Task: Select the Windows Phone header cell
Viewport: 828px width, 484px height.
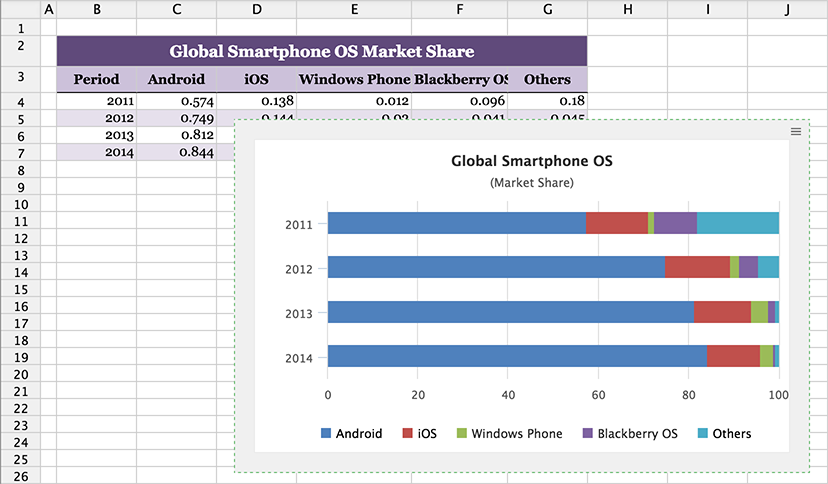Action: (354, 79)
